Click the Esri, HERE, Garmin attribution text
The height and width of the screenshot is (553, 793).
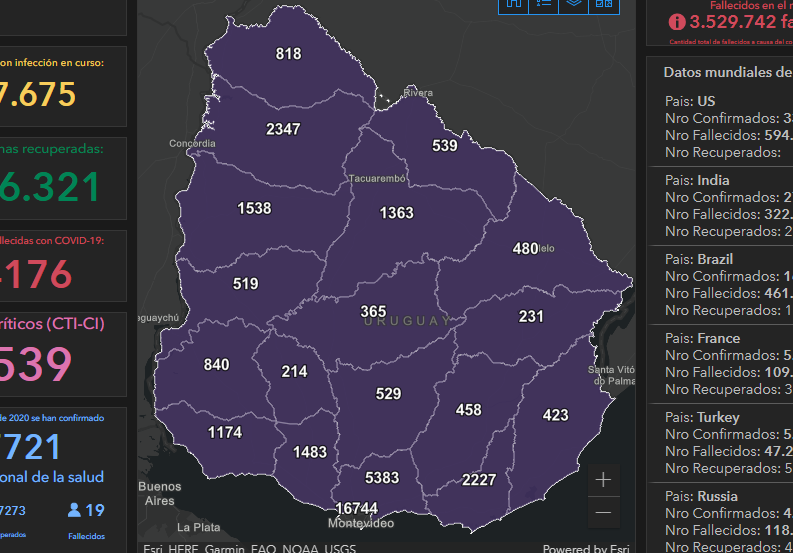pyautogui.click(x=249, y=548)
